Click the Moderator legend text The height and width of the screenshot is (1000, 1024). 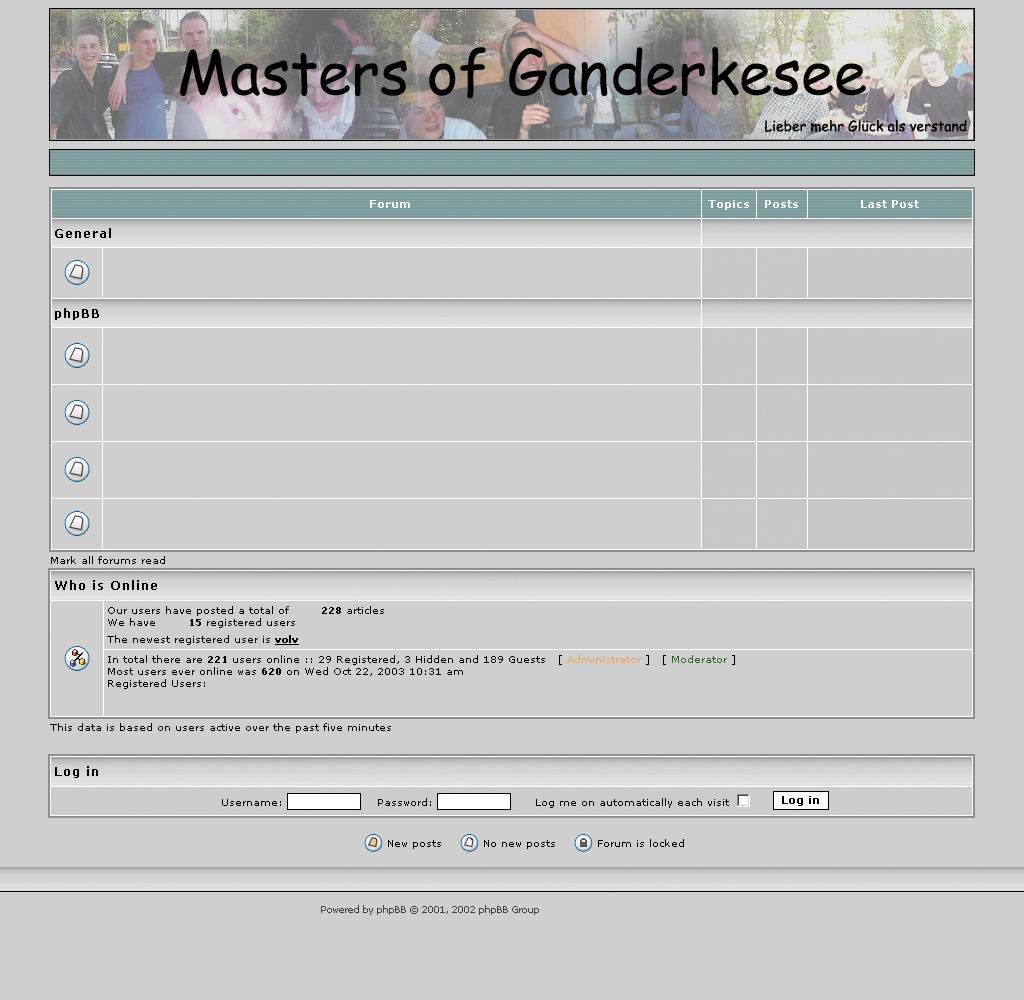pos(699,660)
